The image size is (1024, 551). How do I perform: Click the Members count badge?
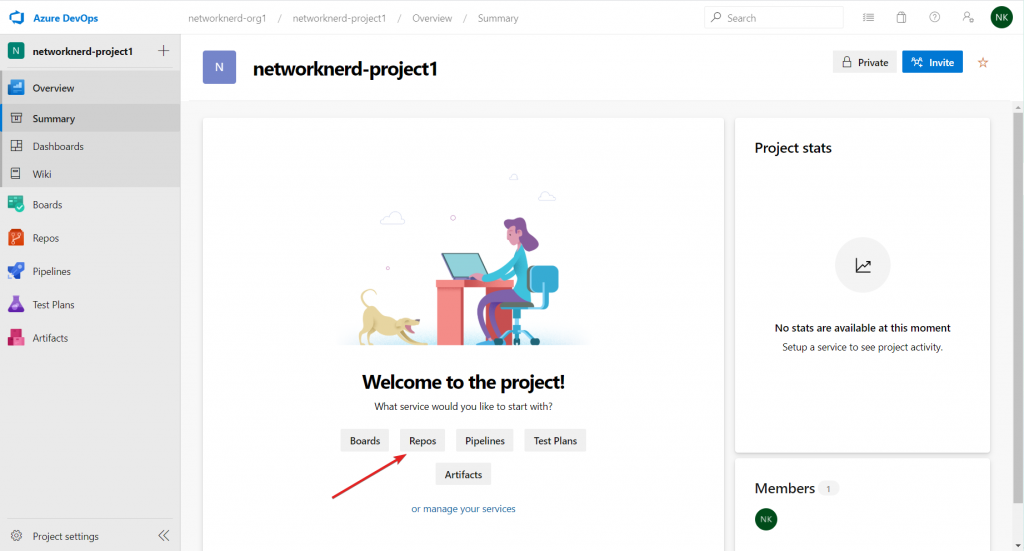[829, 488]
